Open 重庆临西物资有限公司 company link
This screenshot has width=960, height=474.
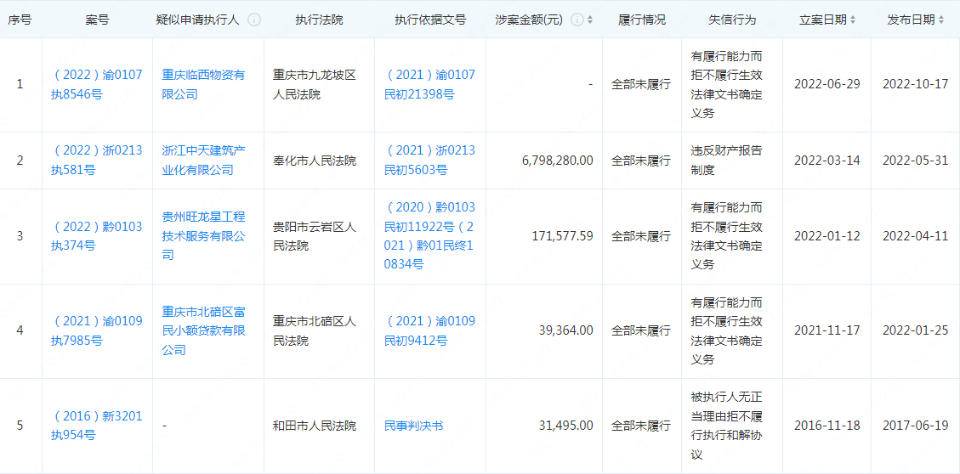(x=203, y=85)
